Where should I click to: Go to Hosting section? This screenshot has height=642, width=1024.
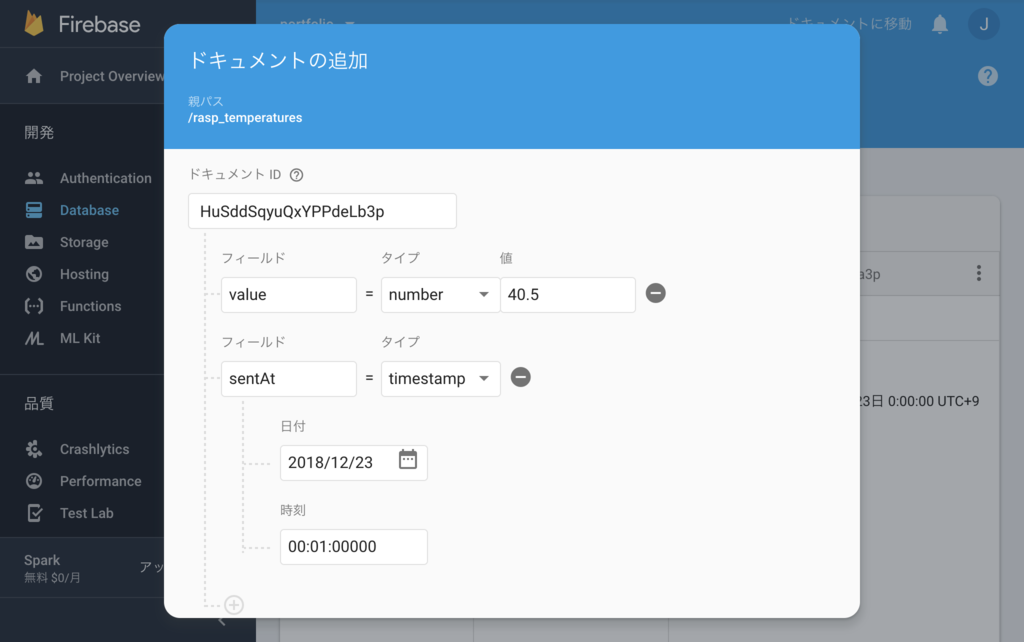84,274
